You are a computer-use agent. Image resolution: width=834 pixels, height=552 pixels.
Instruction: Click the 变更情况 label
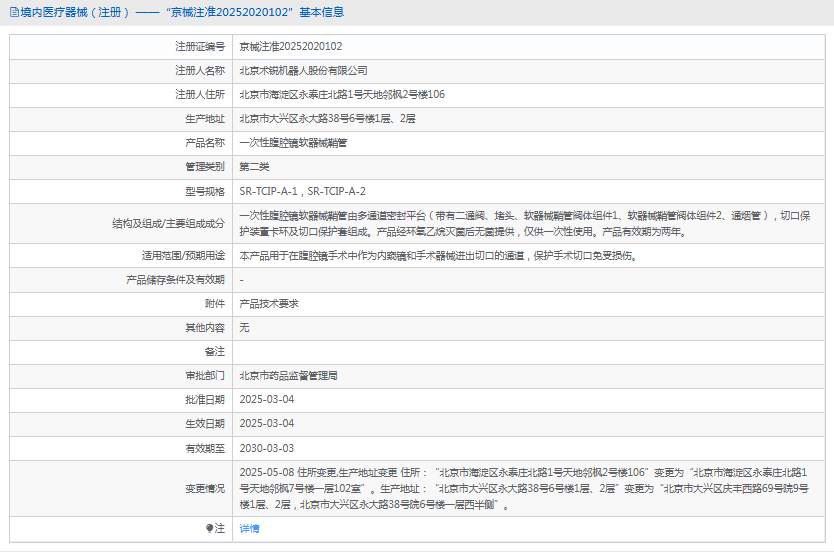(205, 489)
